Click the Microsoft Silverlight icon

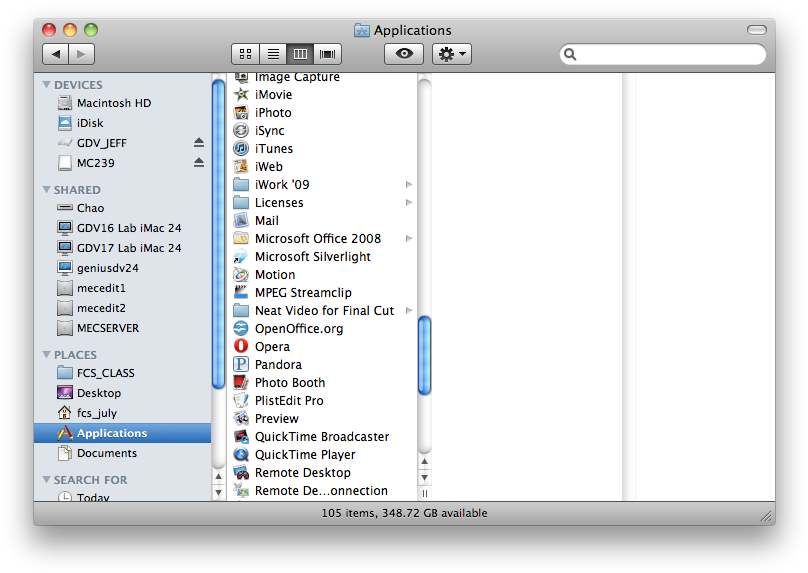point(241,257)
